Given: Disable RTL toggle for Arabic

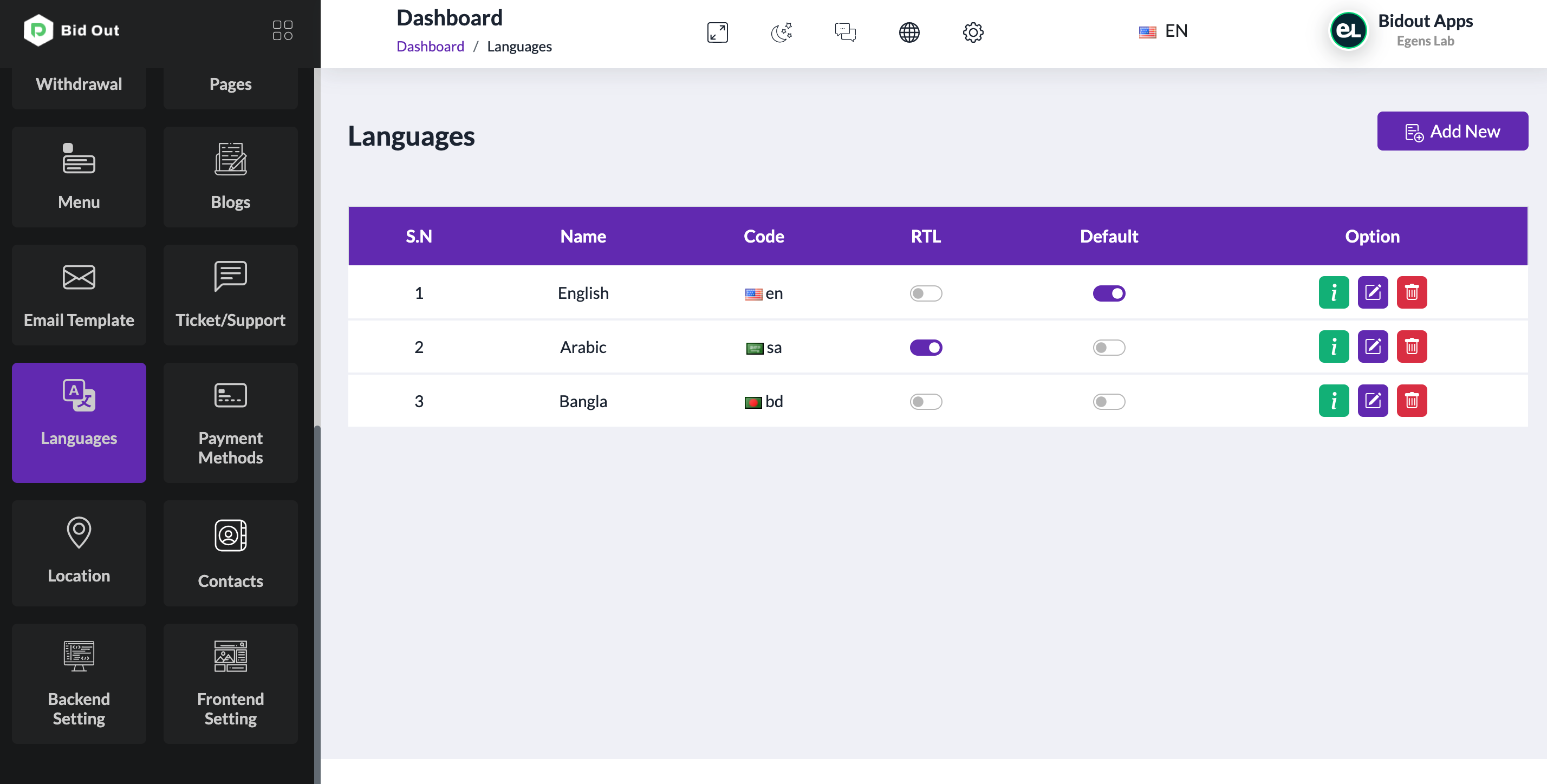Looking at the screenshot, I should 925,347.
